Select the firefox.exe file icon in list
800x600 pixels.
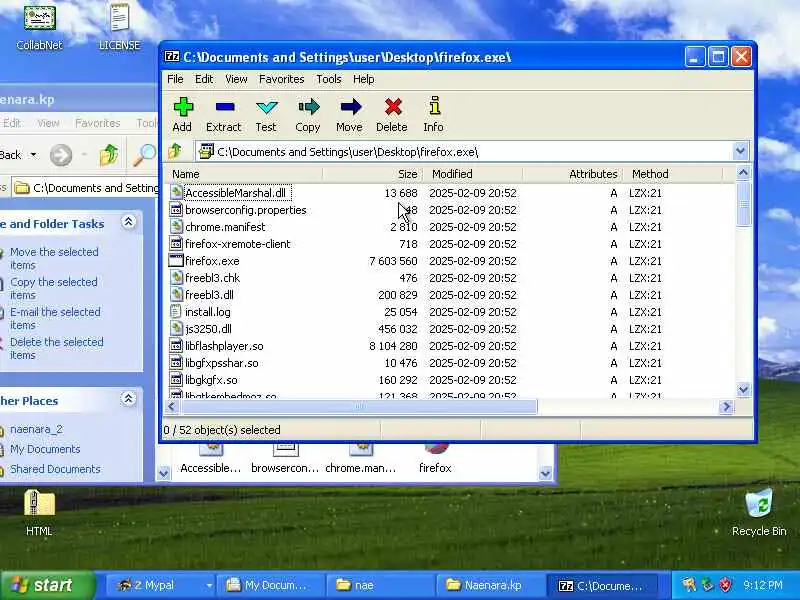click(x=176, y=261)
